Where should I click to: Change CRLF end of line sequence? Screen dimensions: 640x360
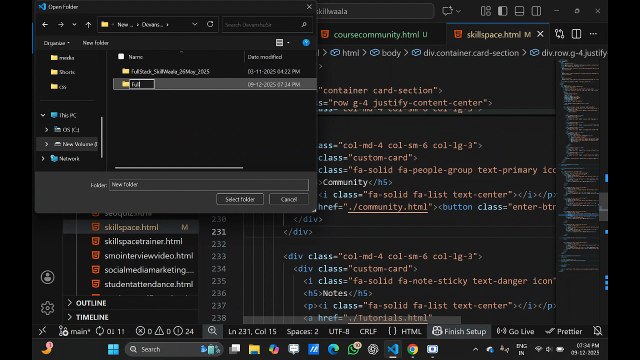click(x=368, y=331)
